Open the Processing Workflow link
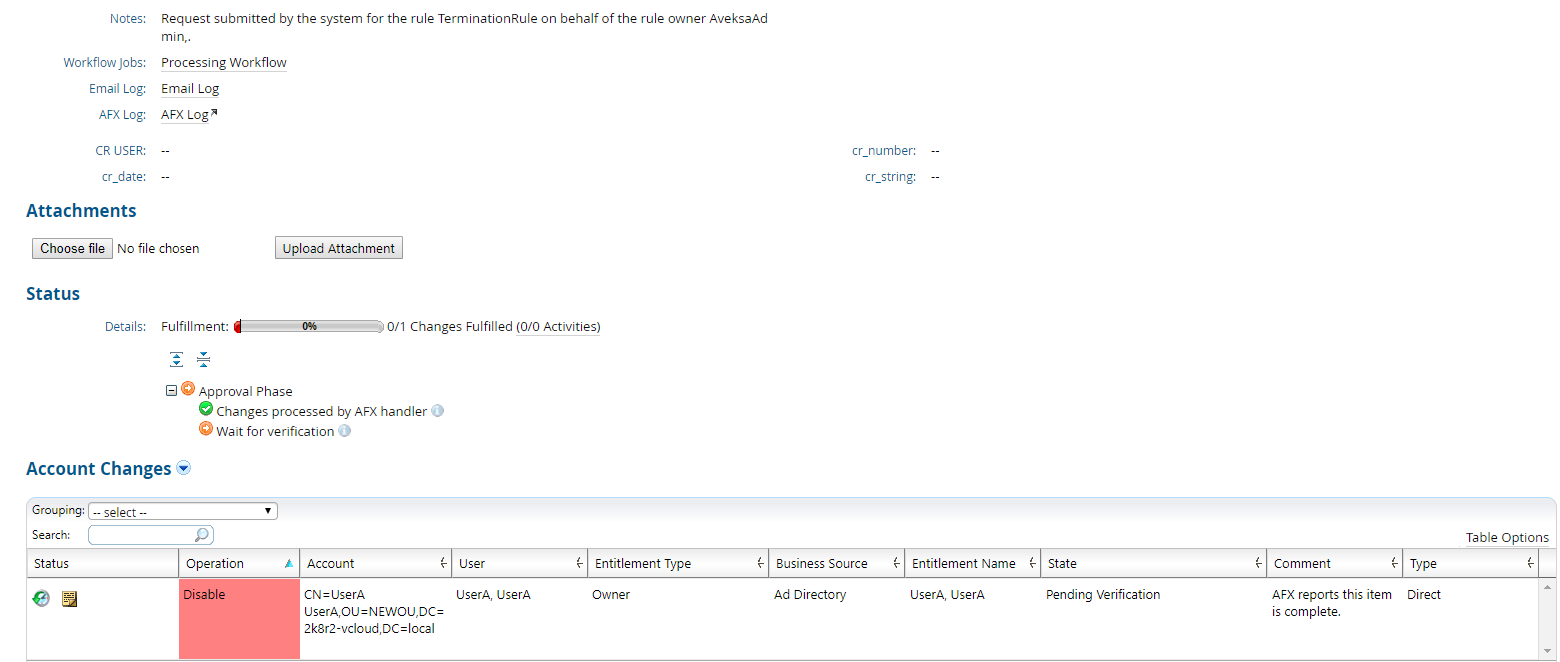 (x=224, y=62)
